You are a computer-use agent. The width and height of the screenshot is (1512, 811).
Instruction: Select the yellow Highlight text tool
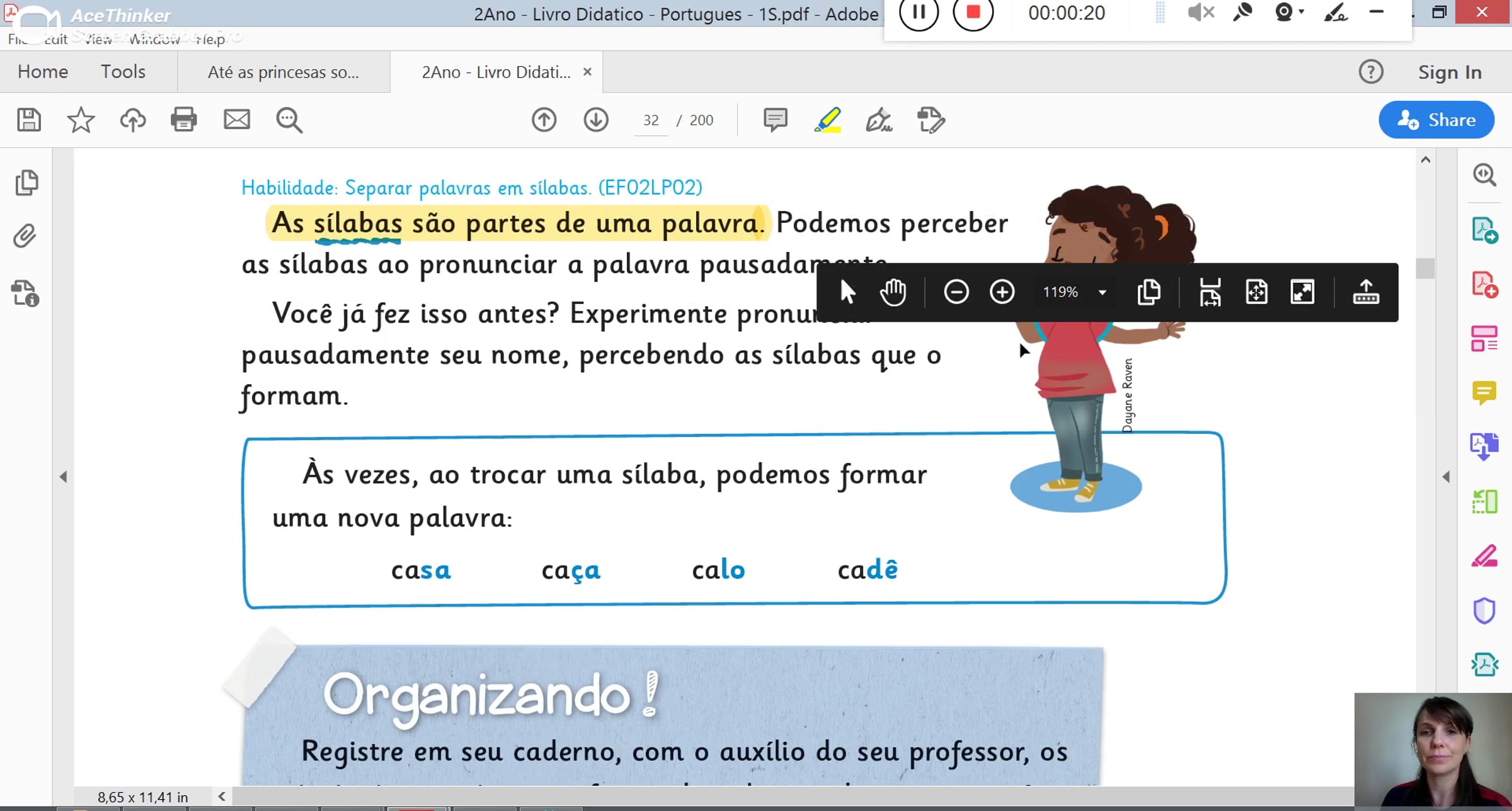[828, 120]
